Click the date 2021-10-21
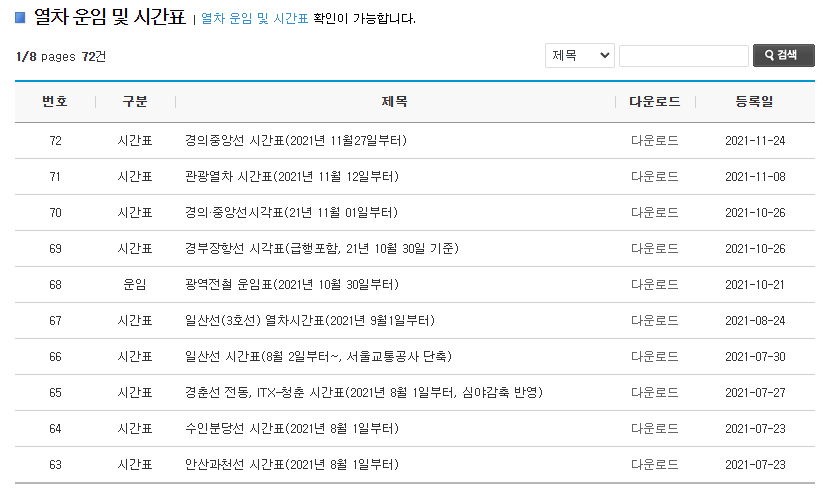 (x=755, y=285)
